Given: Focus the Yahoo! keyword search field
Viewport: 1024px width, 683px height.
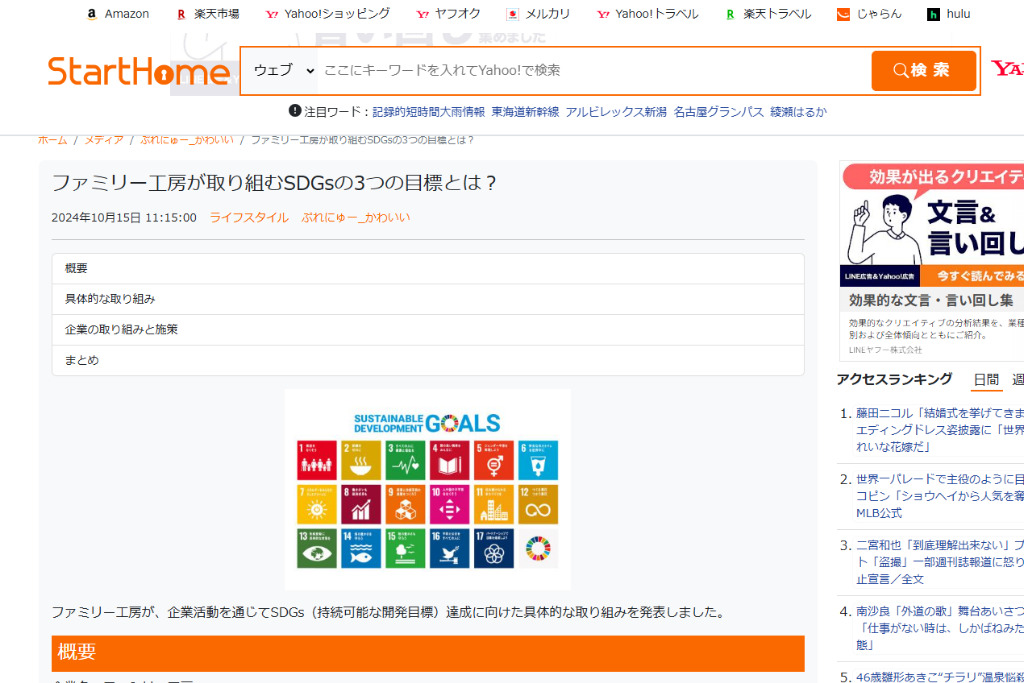Looking at the screenshot, I should [x=594, y=71].
